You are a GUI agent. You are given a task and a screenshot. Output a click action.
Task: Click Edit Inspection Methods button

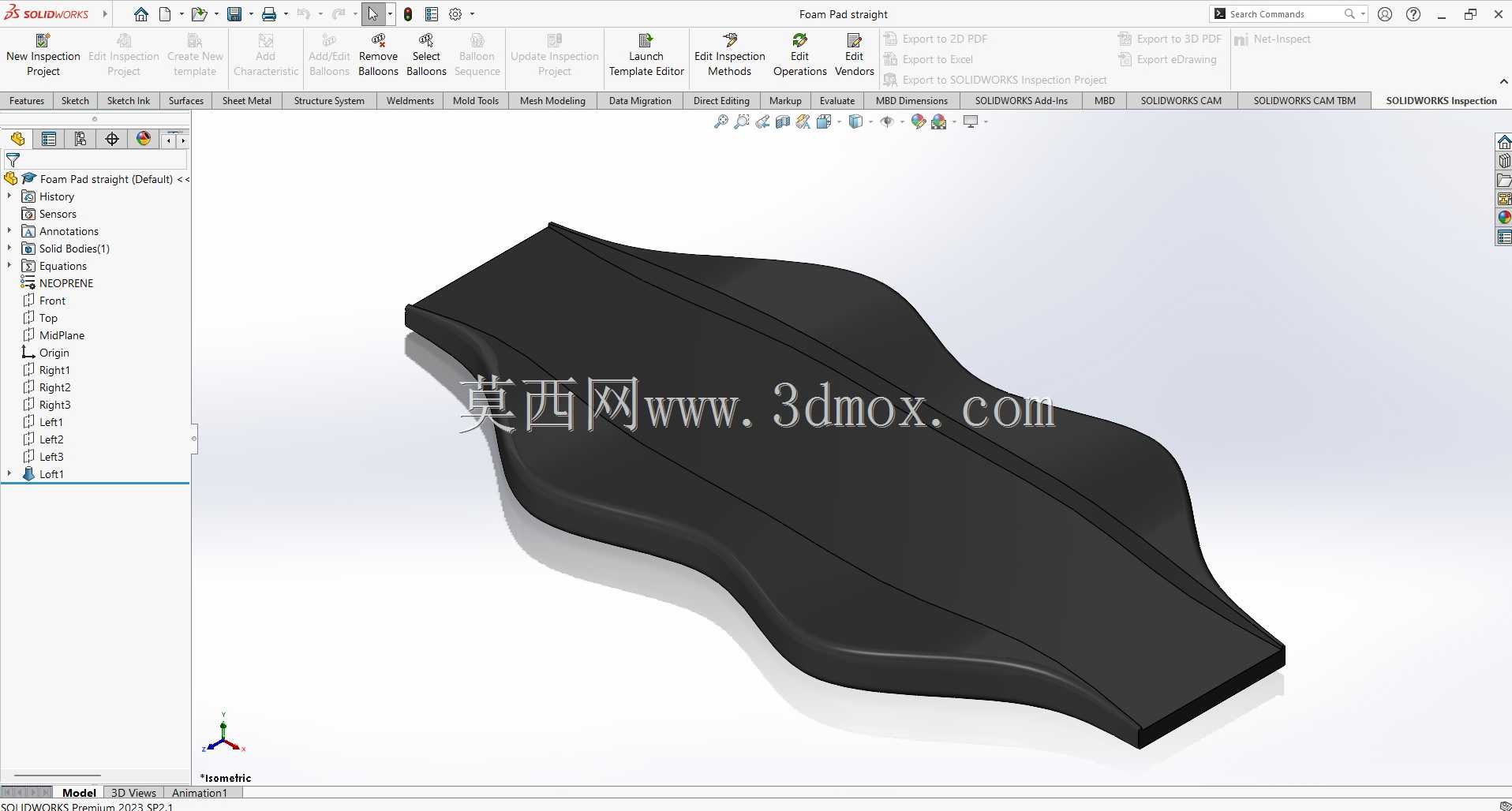pos(730,54)
